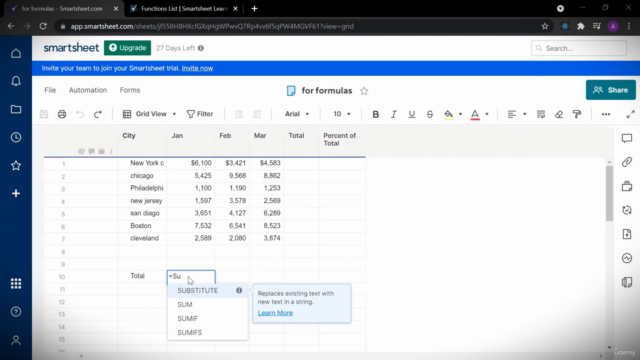
Task: Click the browser address bar URL
Action: (x=212, y=26)
